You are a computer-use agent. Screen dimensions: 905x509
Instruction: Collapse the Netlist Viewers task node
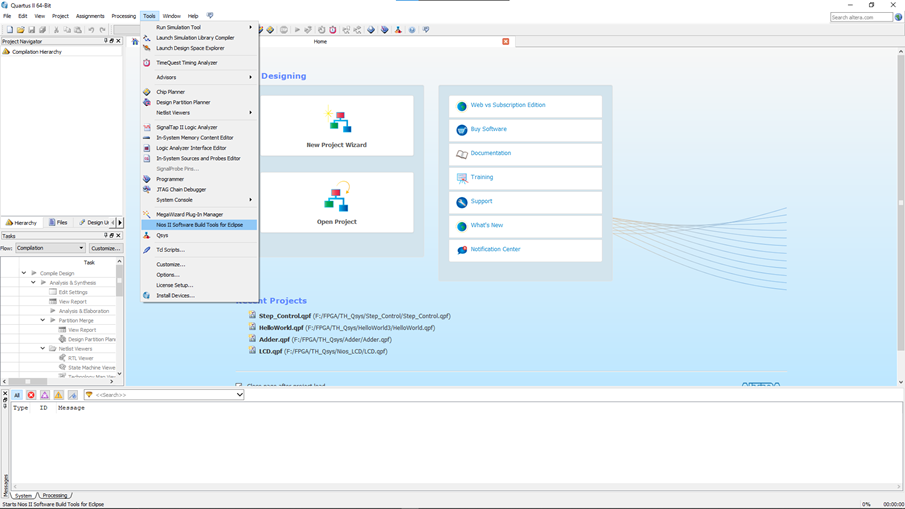coord(43,349)
